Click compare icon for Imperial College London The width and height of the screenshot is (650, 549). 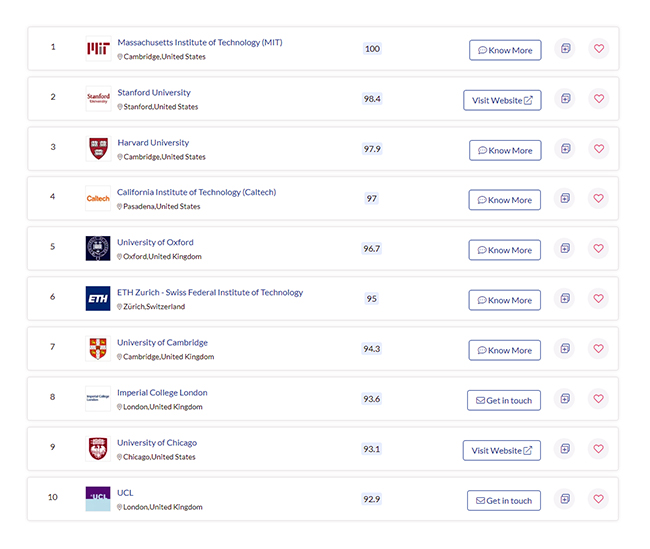pyautogui.click(x=565, y=399)
